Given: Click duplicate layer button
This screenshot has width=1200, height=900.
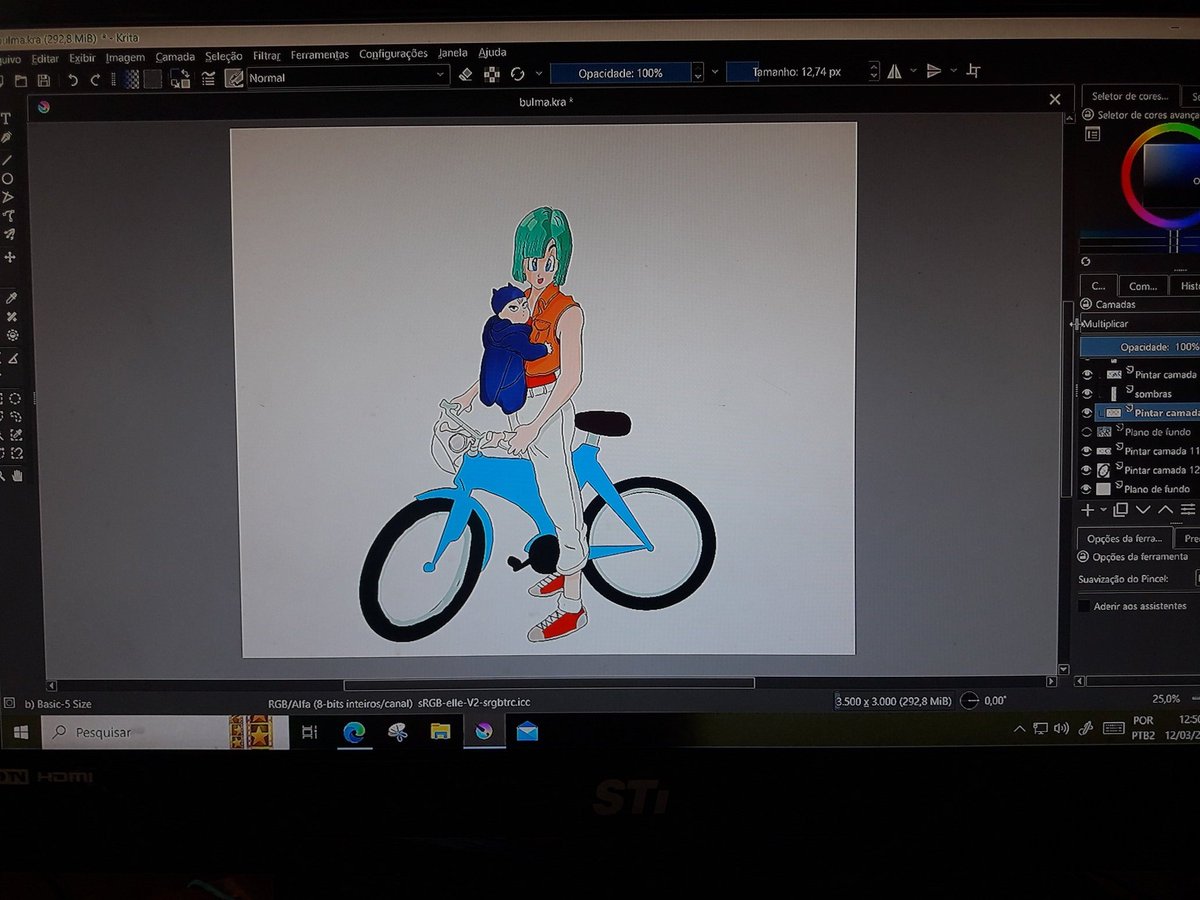Looking at the screenshot, I should coord(1120,510).
